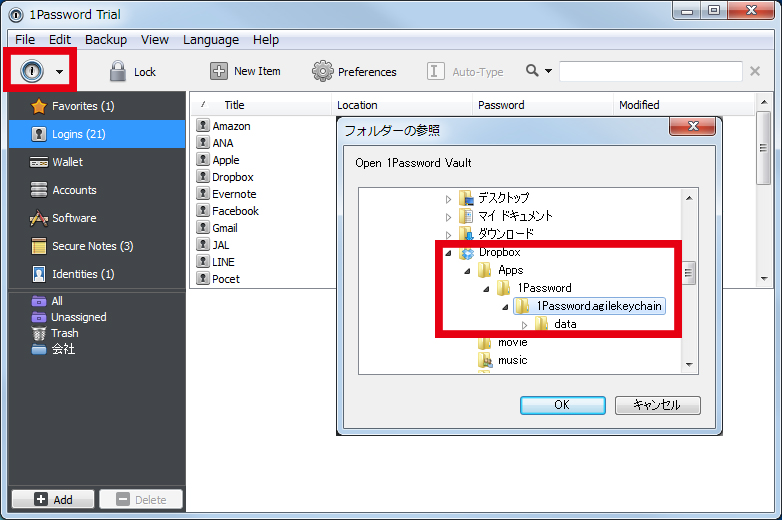Expand the data folder node
This screenshot has width=782, height=520.
tap(524, 325)
